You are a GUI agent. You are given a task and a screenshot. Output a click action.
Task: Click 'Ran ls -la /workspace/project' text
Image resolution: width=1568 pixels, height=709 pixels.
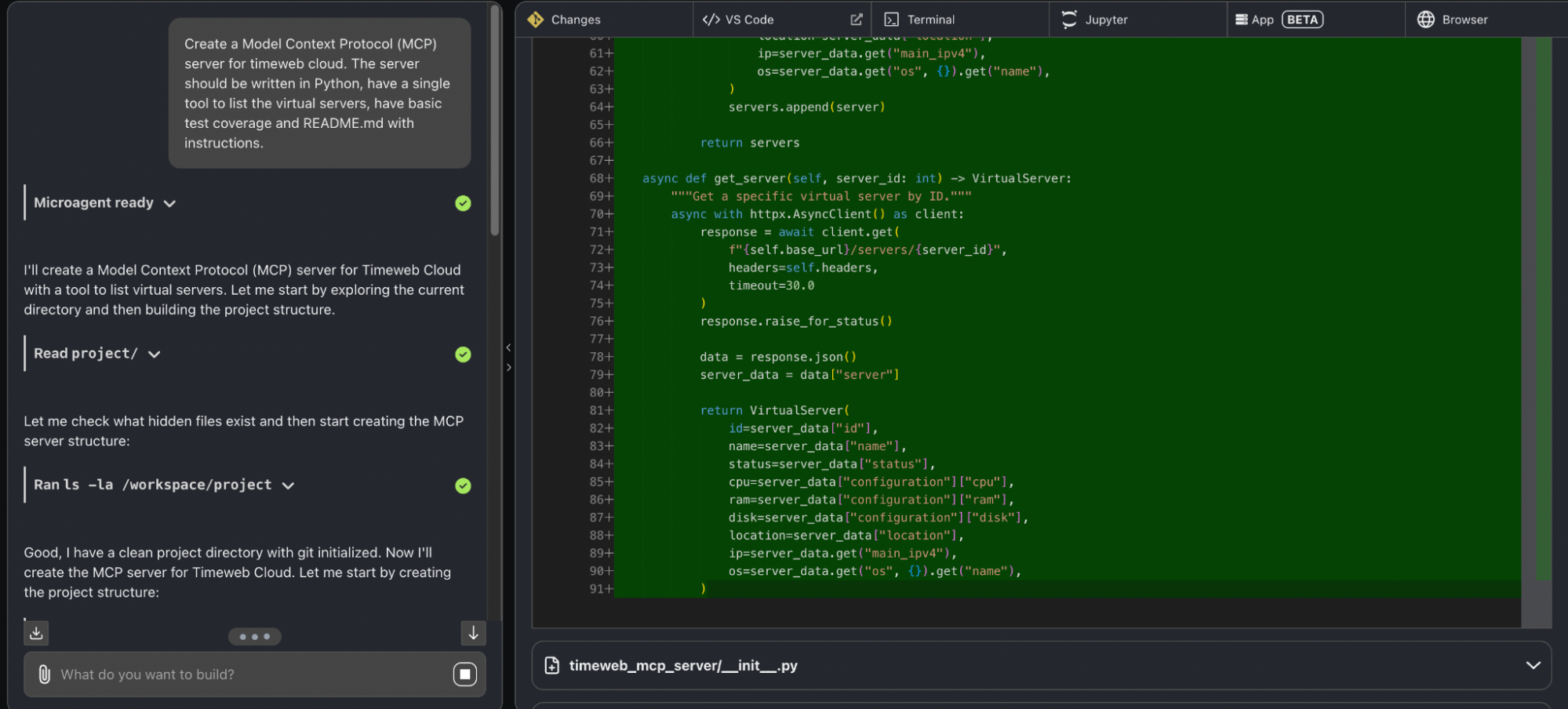click(153, 485)
